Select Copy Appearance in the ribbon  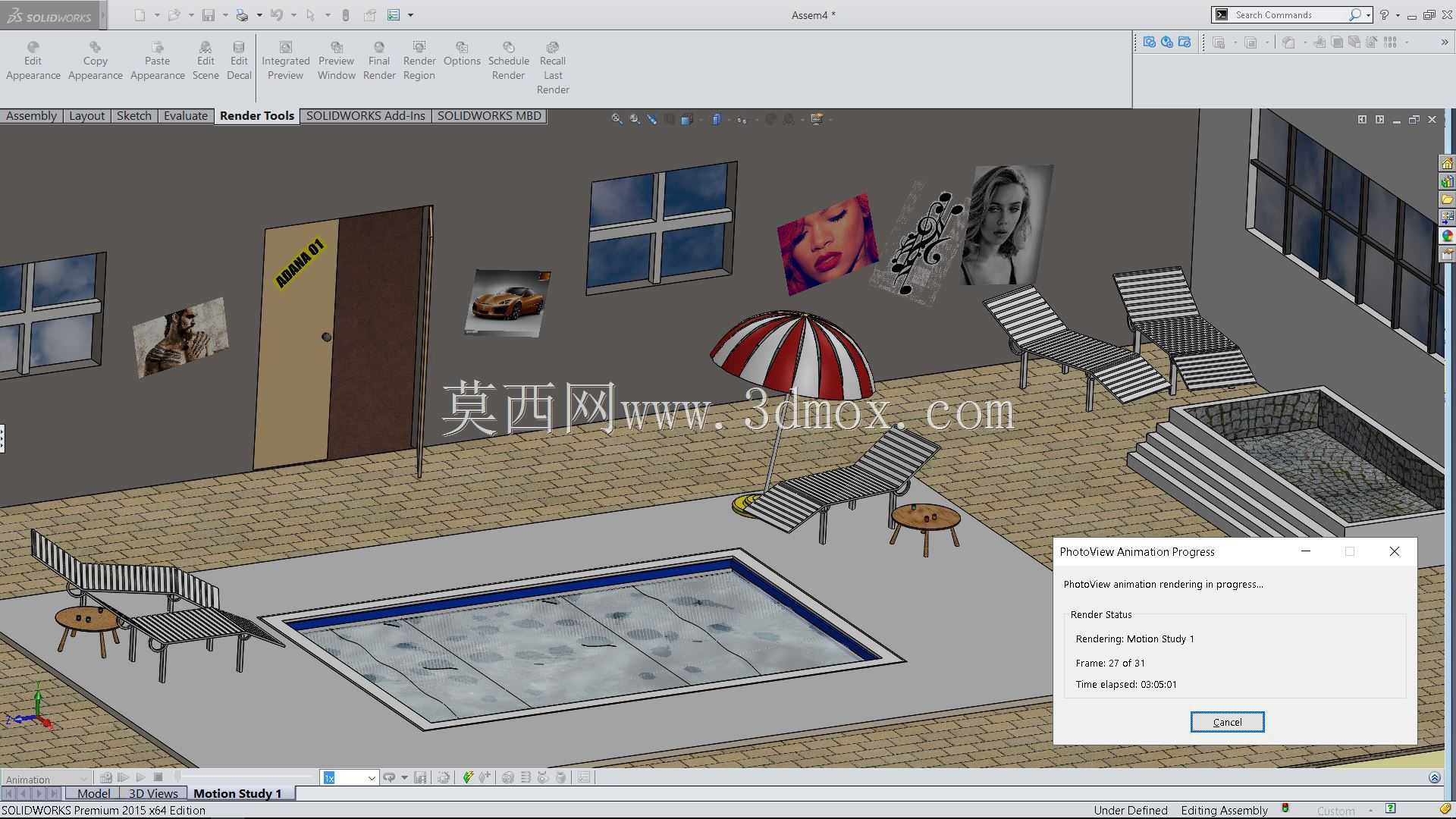(95, 61)
